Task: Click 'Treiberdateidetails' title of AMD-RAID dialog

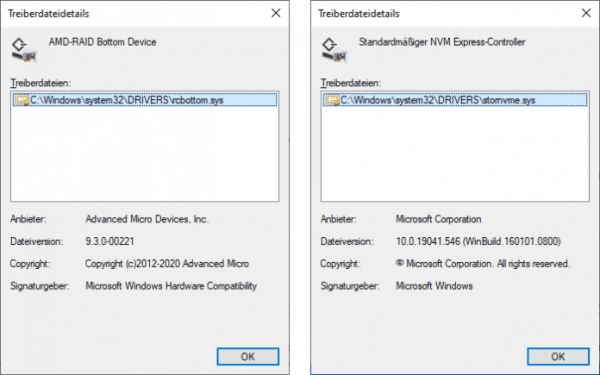Action: pos(49,14)
